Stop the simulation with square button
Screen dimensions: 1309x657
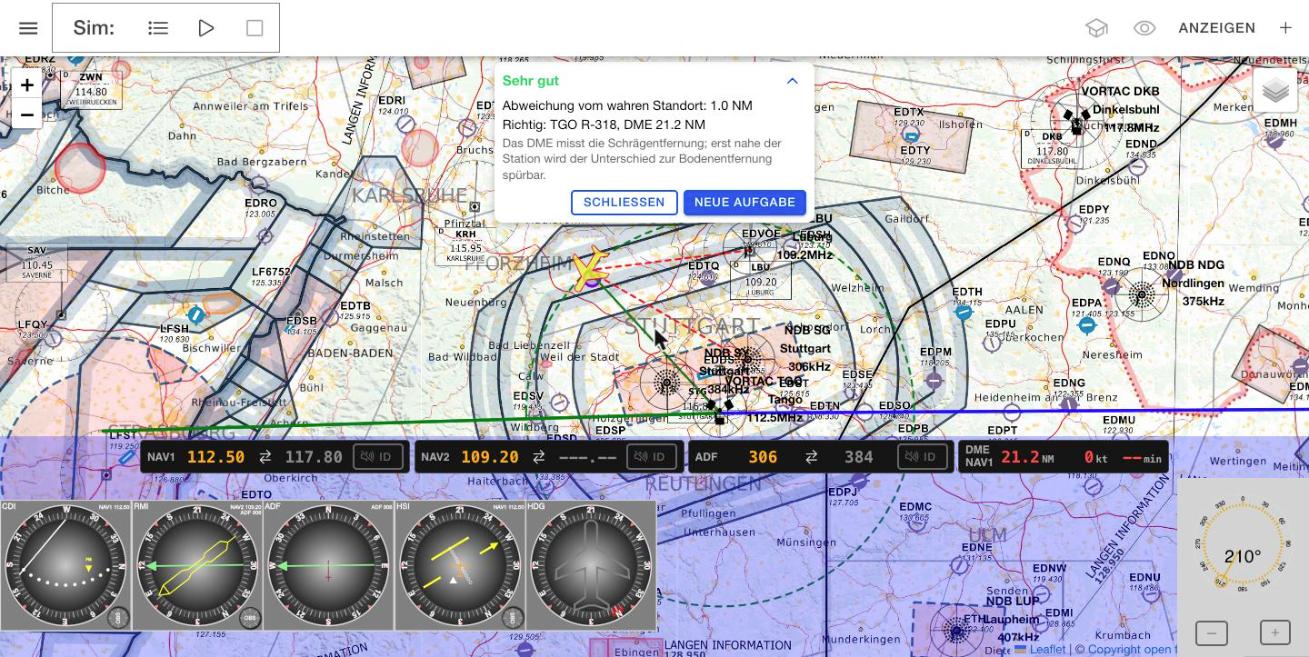click(254, 28)
